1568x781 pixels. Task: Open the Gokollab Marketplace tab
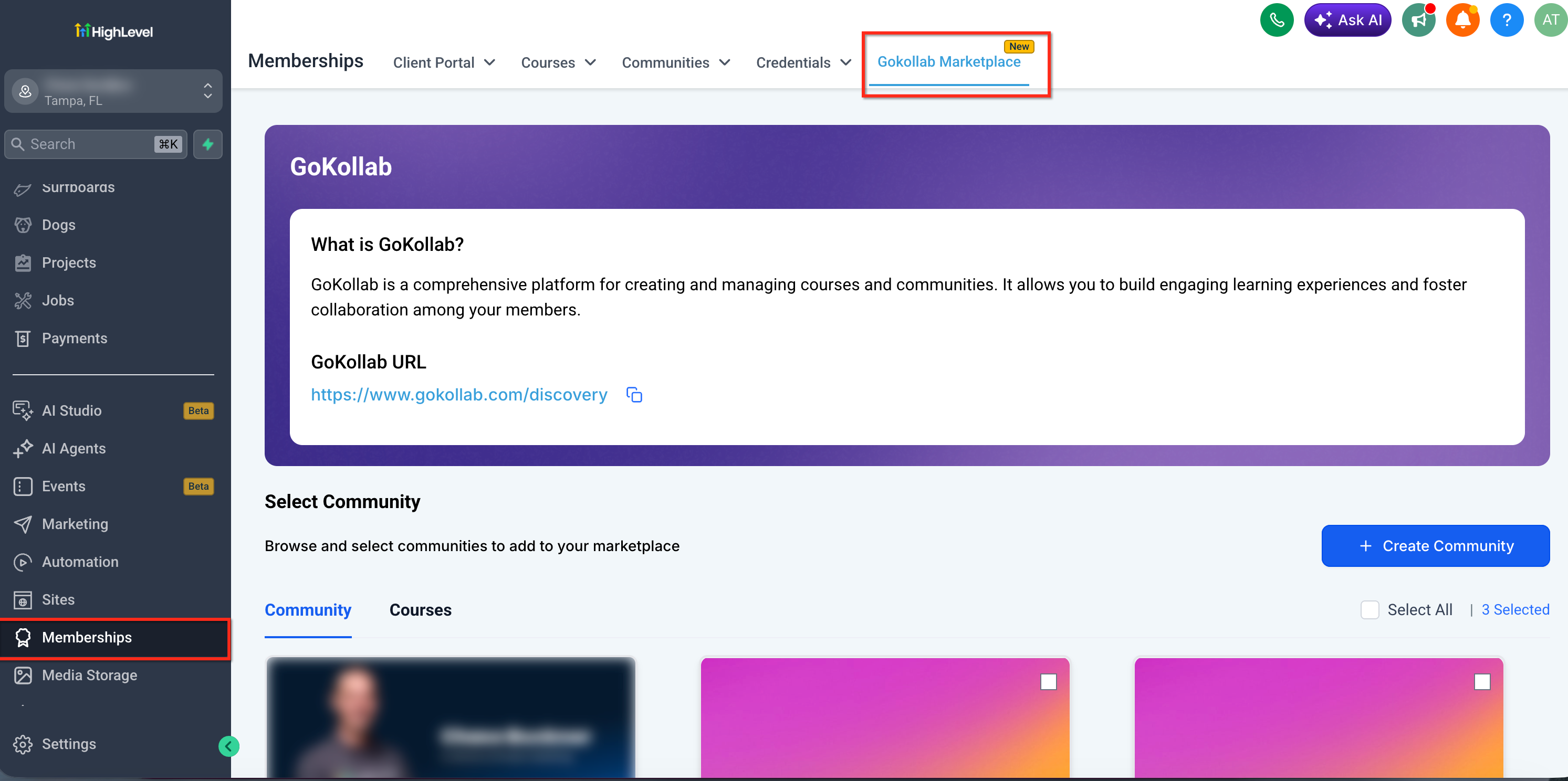coord(948,62)
